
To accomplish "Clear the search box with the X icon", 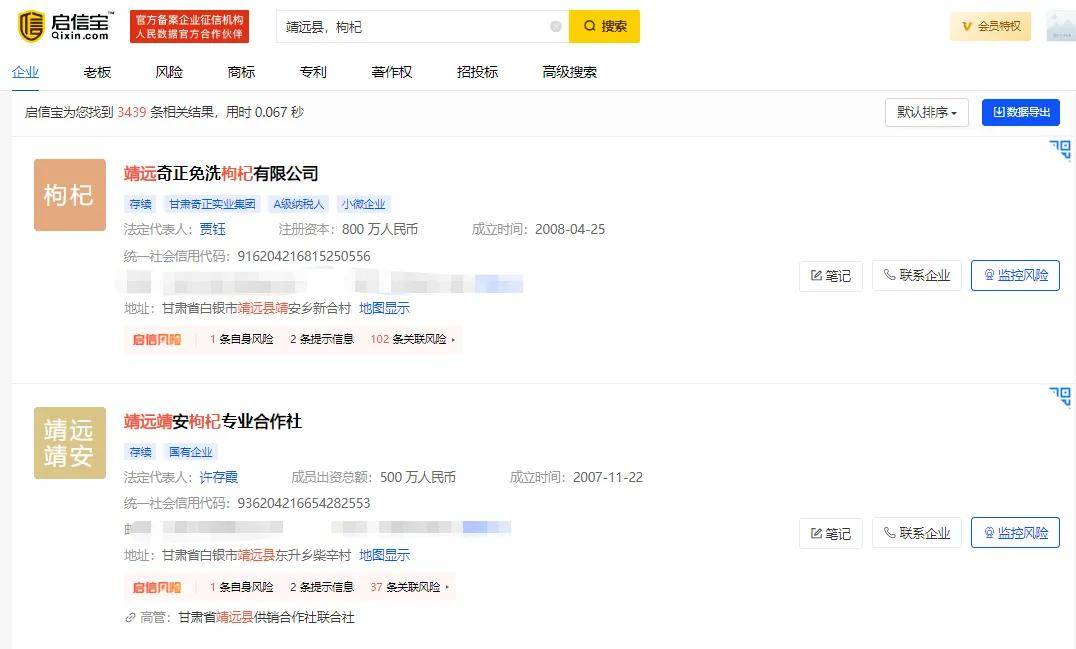I will (x=556, y=27).
